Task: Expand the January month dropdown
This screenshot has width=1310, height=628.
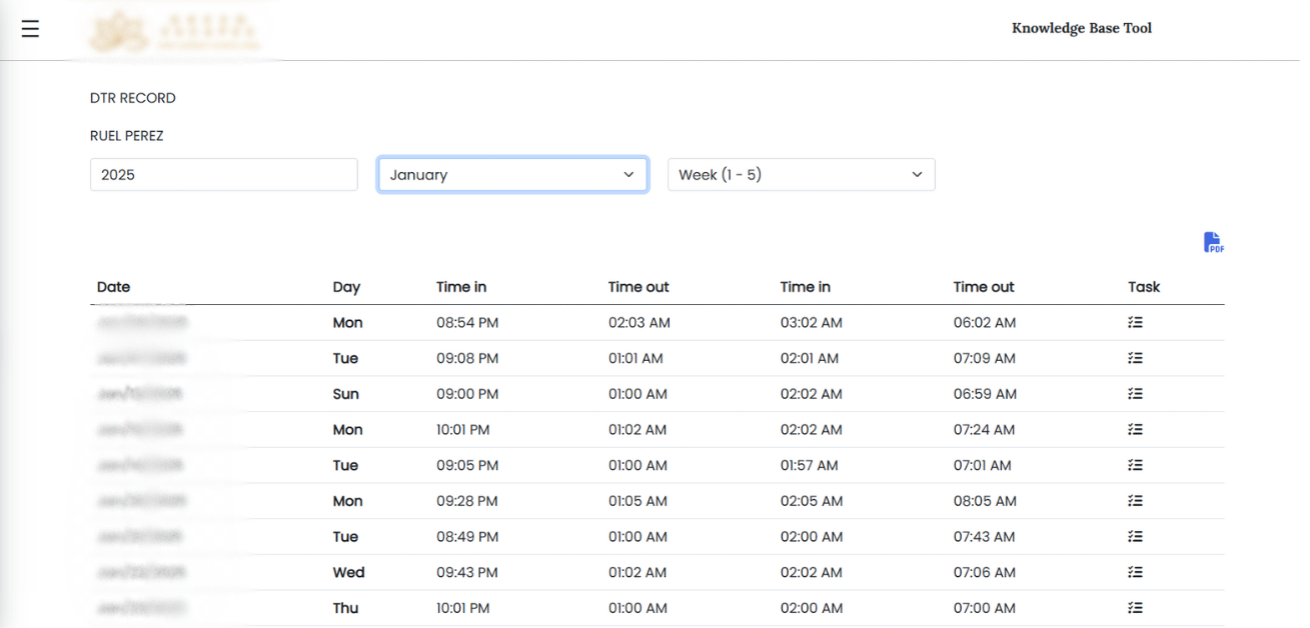Action: pyautogui.click(x=512, y=175)
